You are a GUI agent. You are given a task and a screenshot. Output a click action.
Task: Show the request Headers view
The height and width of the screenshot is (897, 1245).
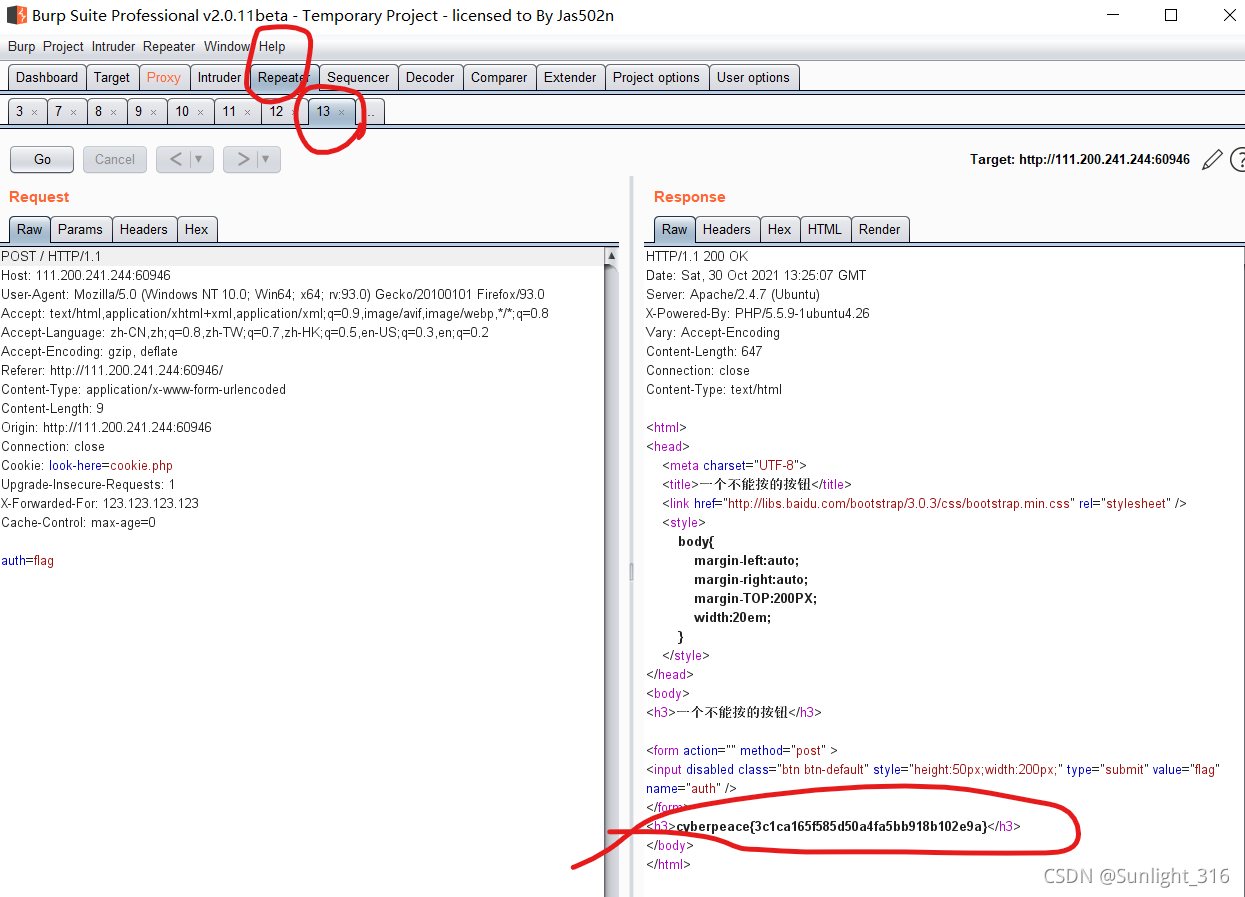[144, 229]
